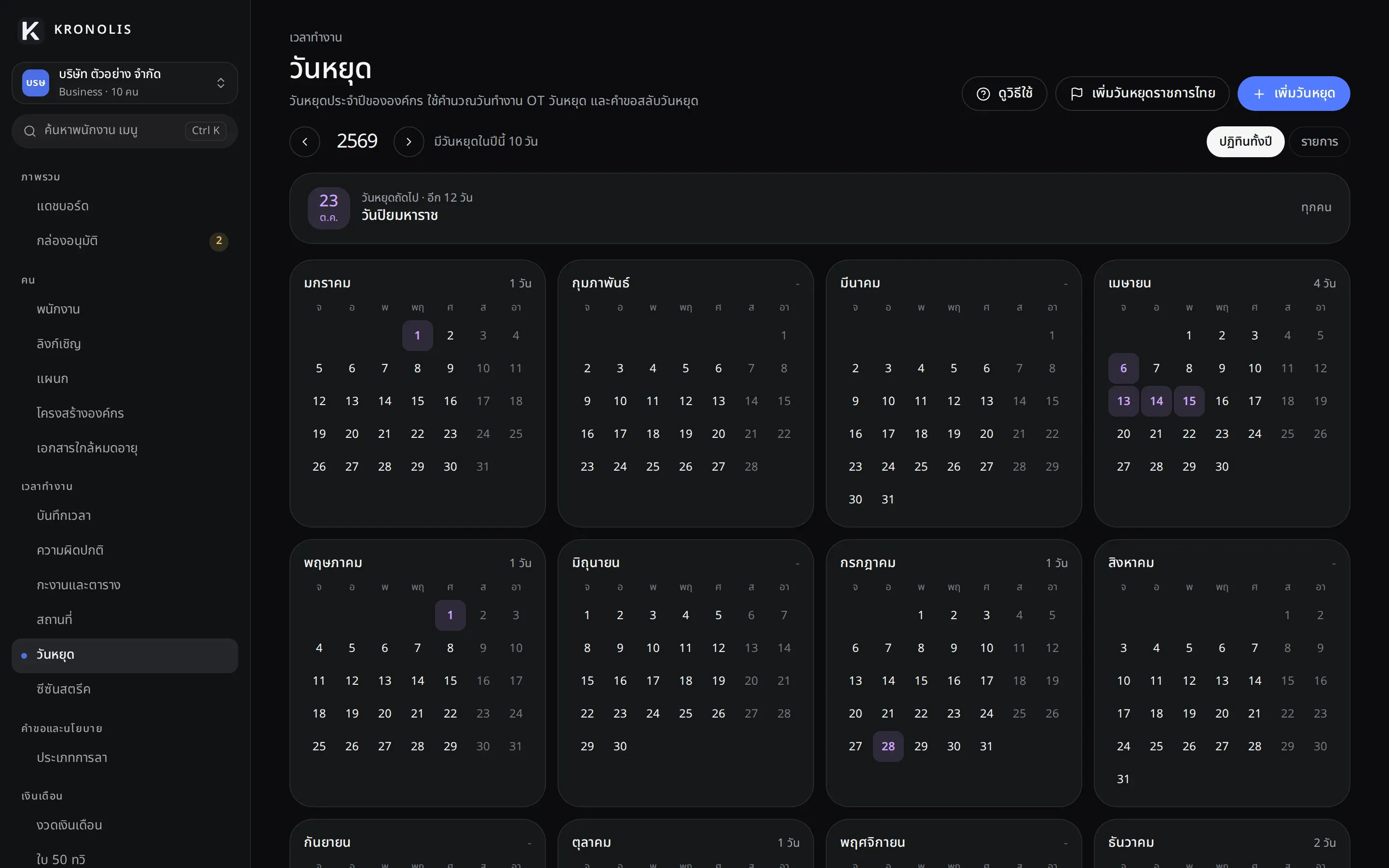Click the company avatar badge icon

coord(36,82)
